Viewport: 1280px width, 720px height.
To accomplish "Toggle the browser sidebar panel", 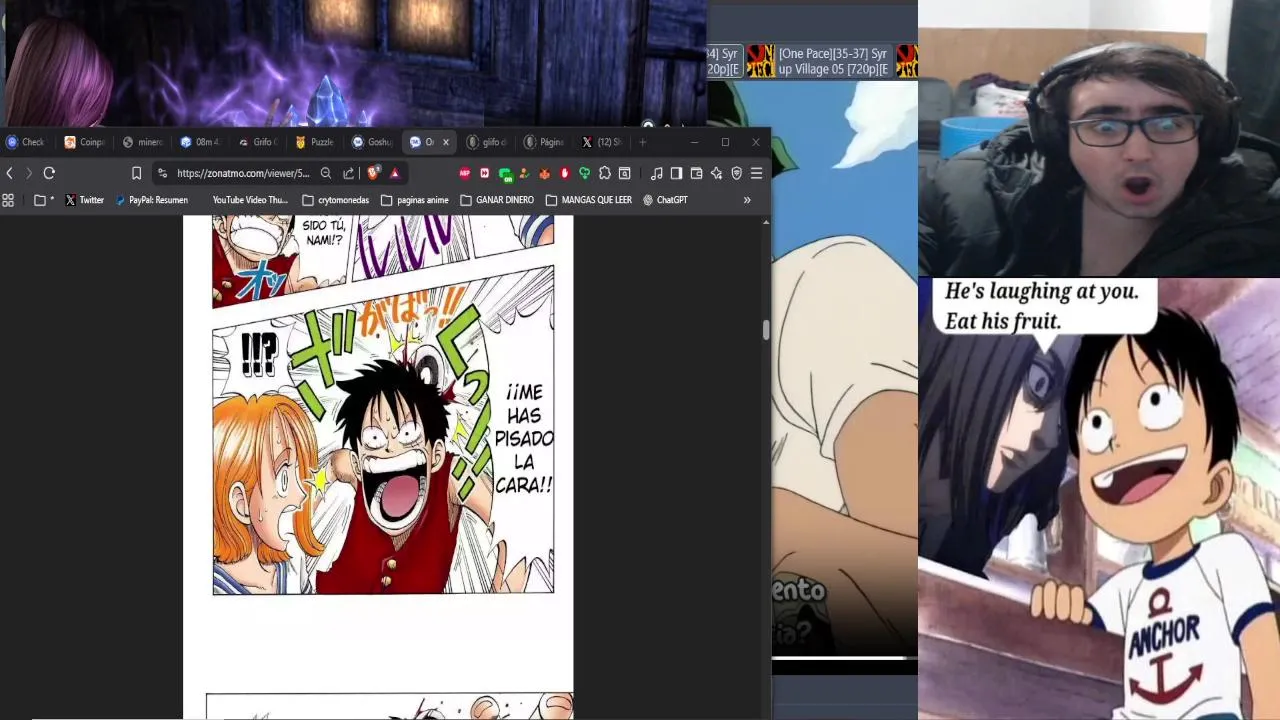I will (676, 173).
